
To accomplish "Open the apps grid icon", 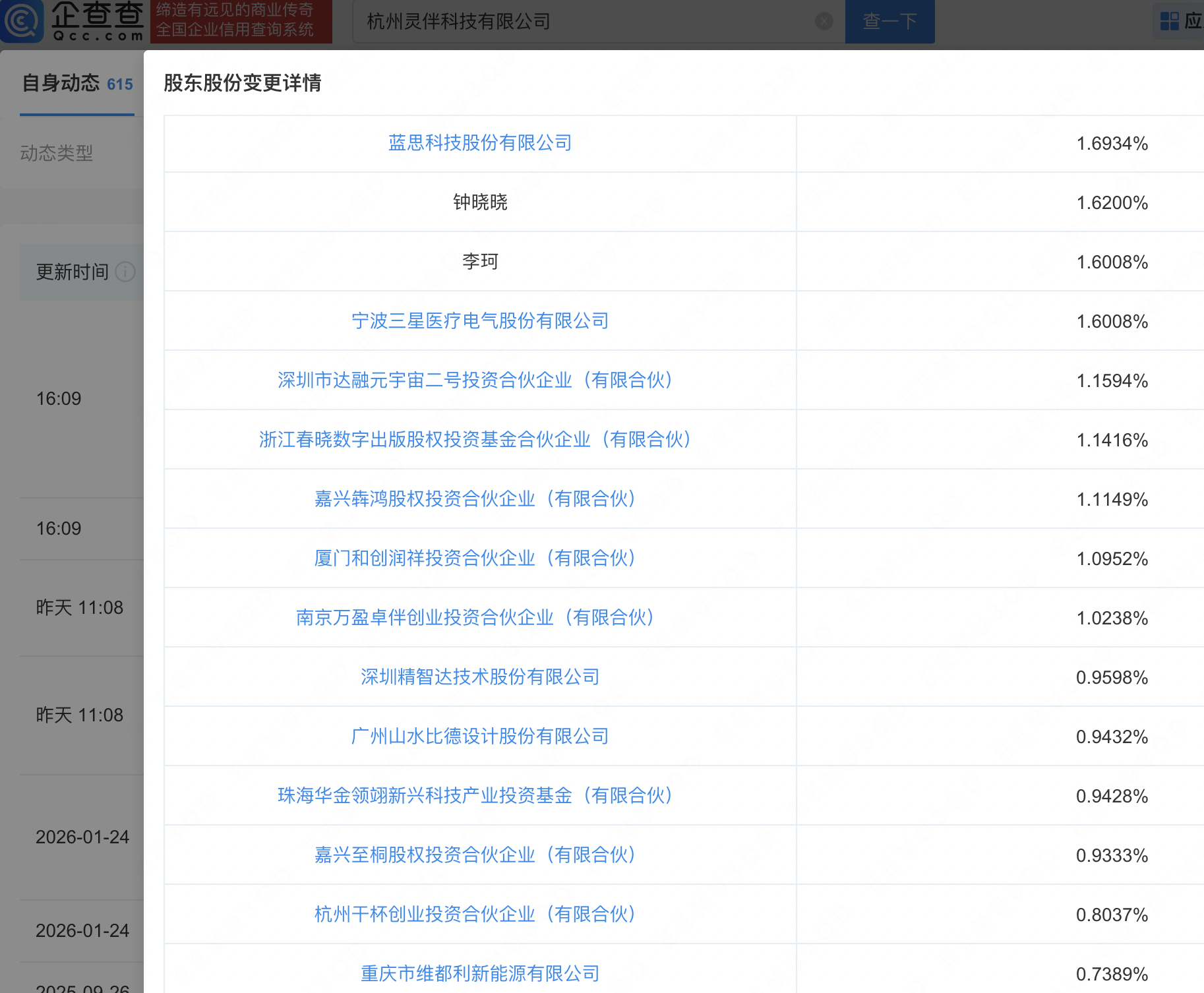I will point(1169,22).
